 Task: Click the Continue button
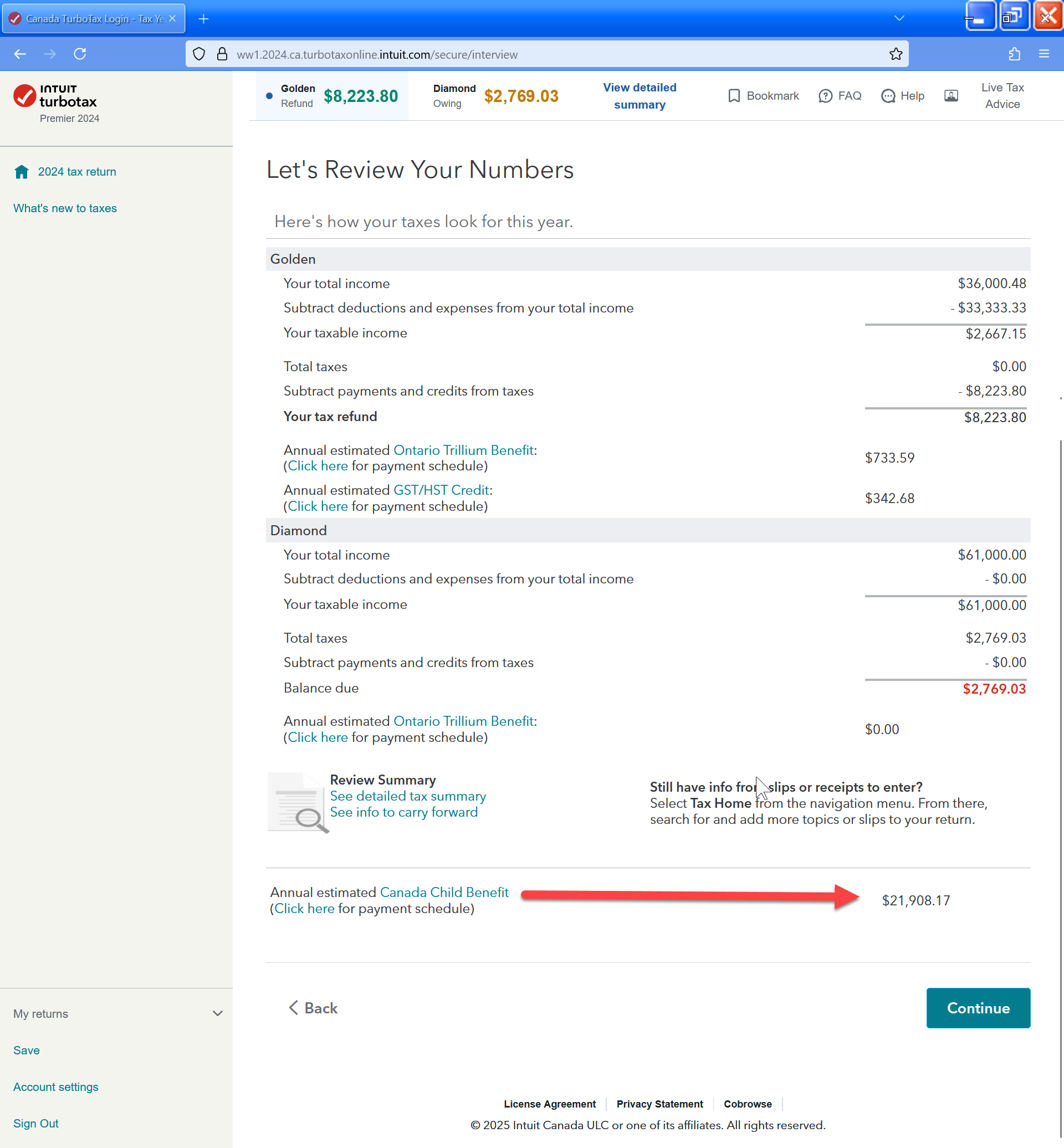pyautogui.click(x=978, y=1007)
